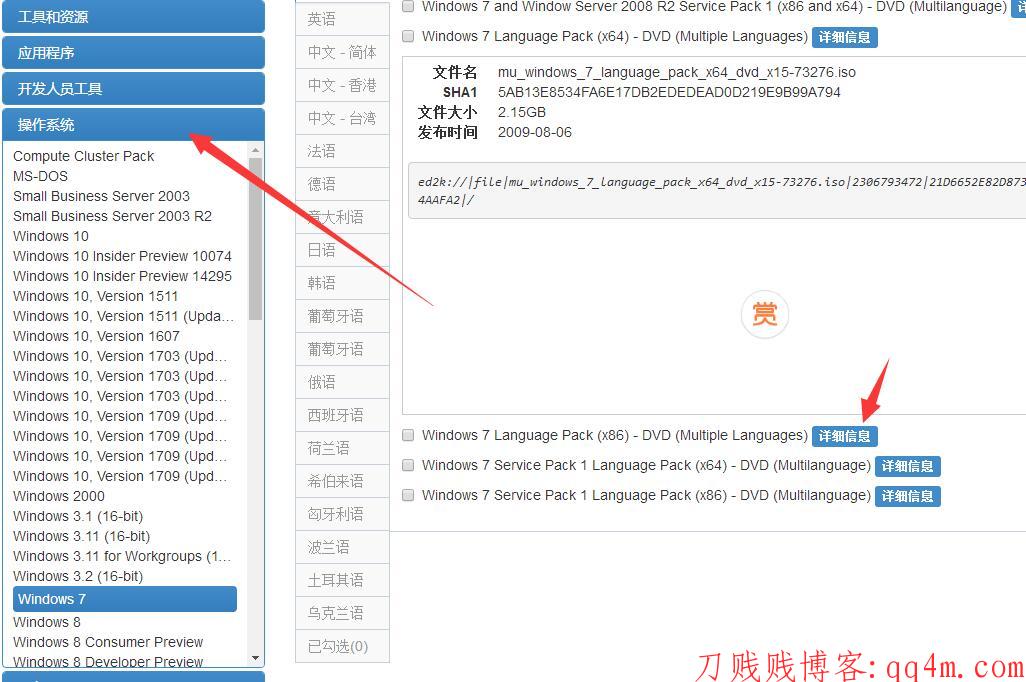Select Windows 3.11 for Workgroups
The height and width of the screenshot is (682, 1026).
122,556
